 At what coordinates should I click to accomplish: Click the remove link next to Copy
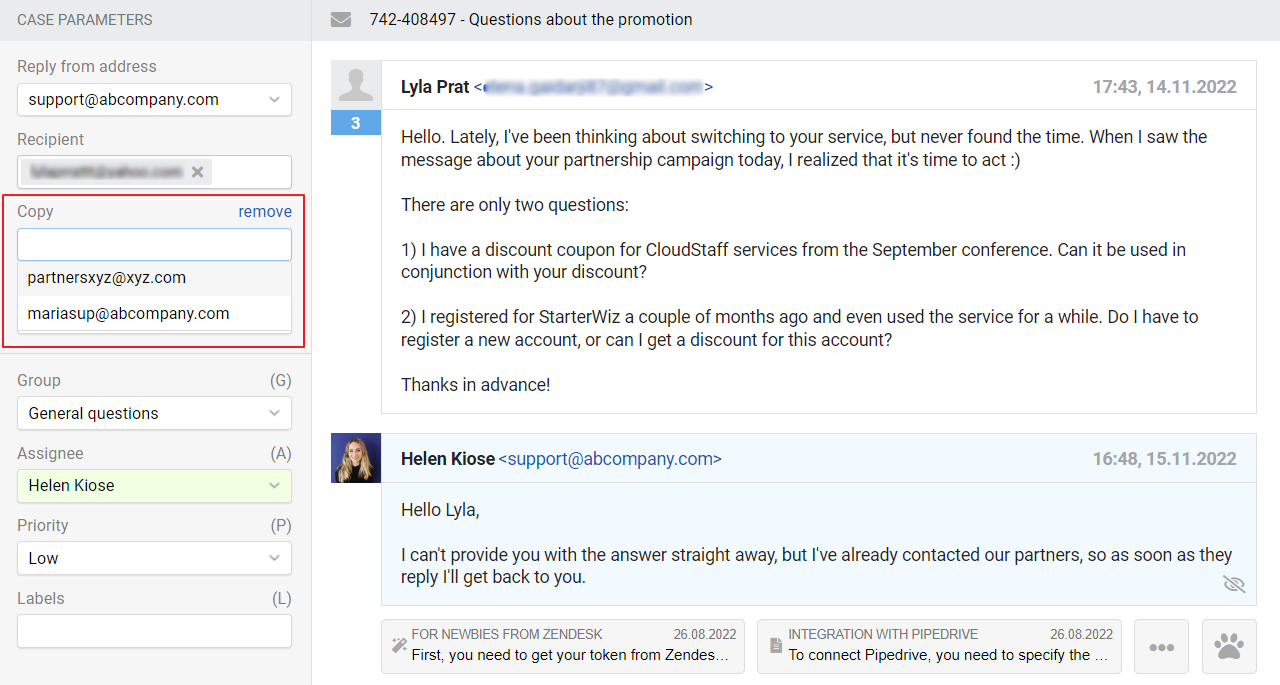[x=265, y=212]
